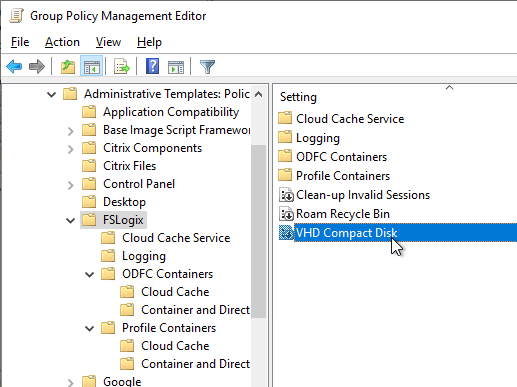Expand the Base Image Script Framework node

(70, 131)
